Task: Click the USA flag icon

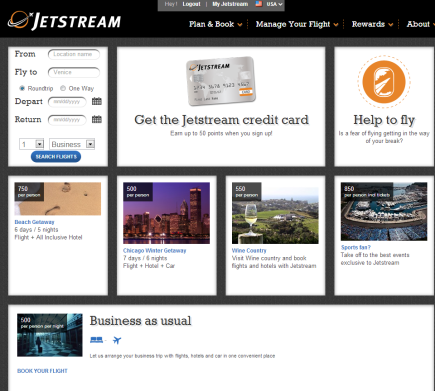Action: (x=259, y=4)
